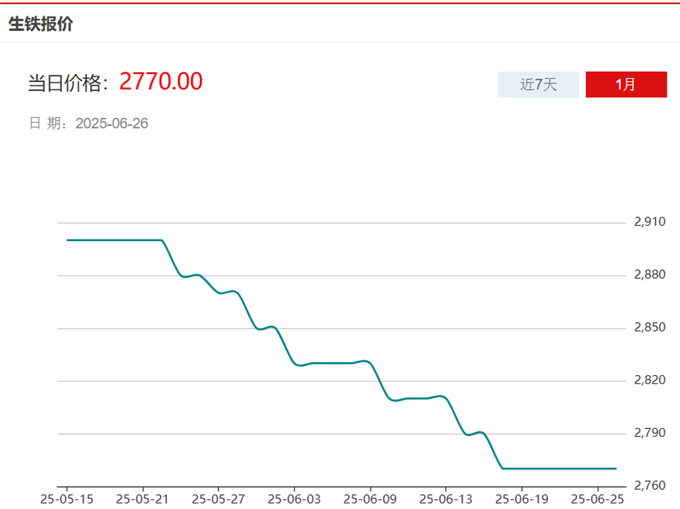Image resolution: width=680 pixels, height=509 pixels.
Task: Click the 2,790 y-axis value
Action: [x=650, y=433]
